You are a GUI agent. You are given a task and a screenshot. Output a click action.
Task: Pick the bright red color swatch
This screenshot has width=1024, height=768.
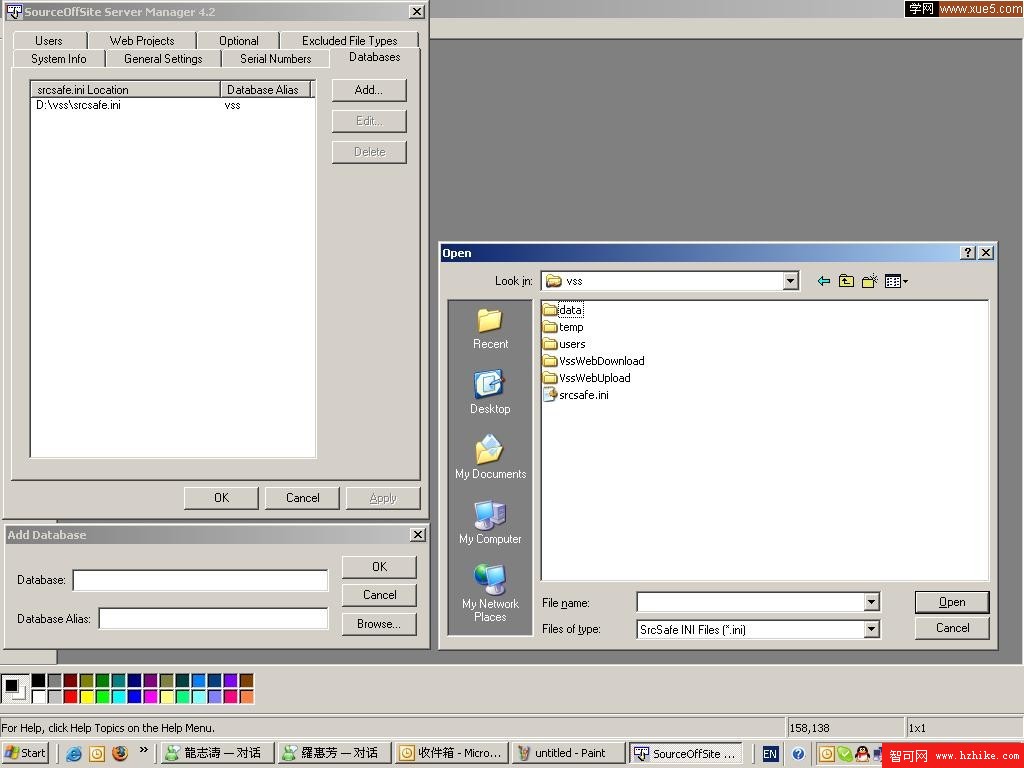(71, 697)
